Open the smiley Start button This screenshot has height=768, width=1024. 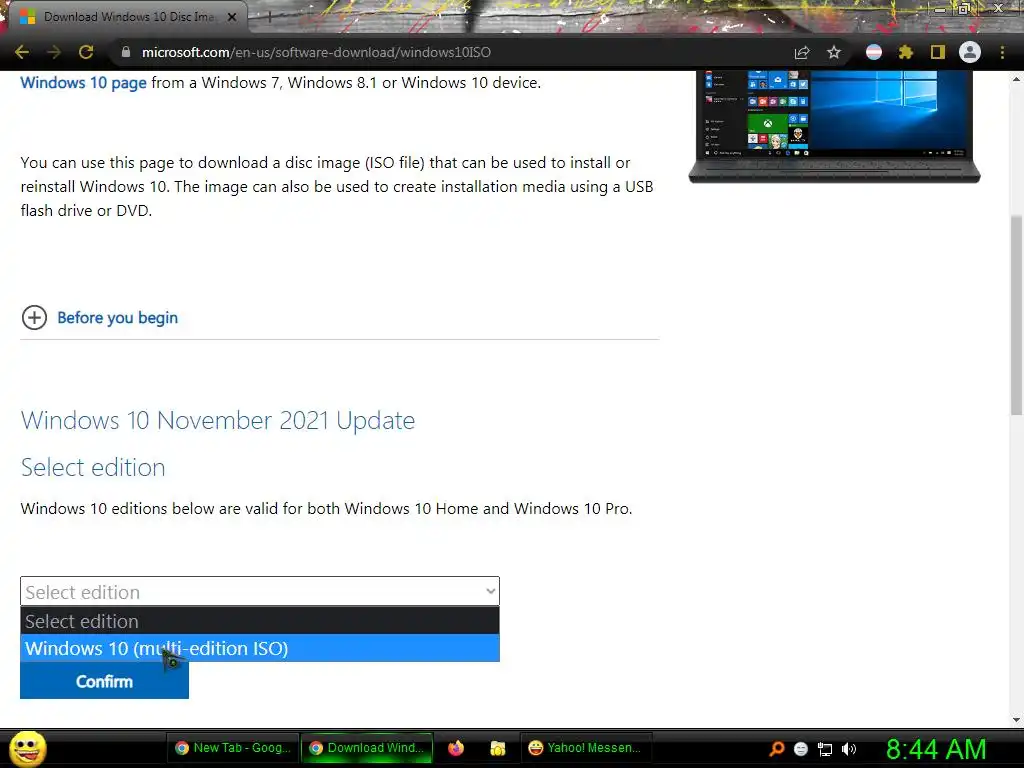point(27,748)
